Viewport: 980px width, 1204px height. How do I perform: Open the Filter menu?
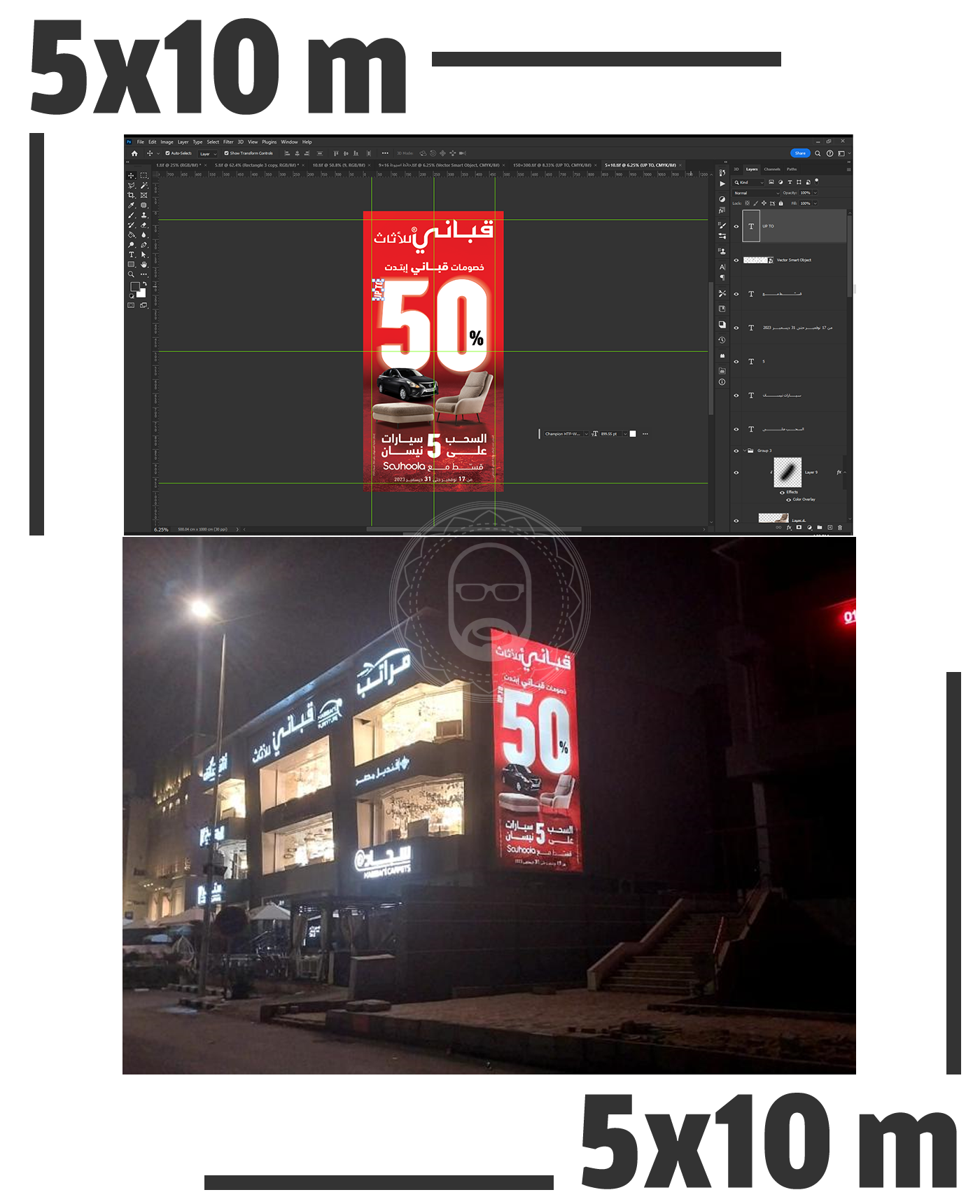click(228, 142)
